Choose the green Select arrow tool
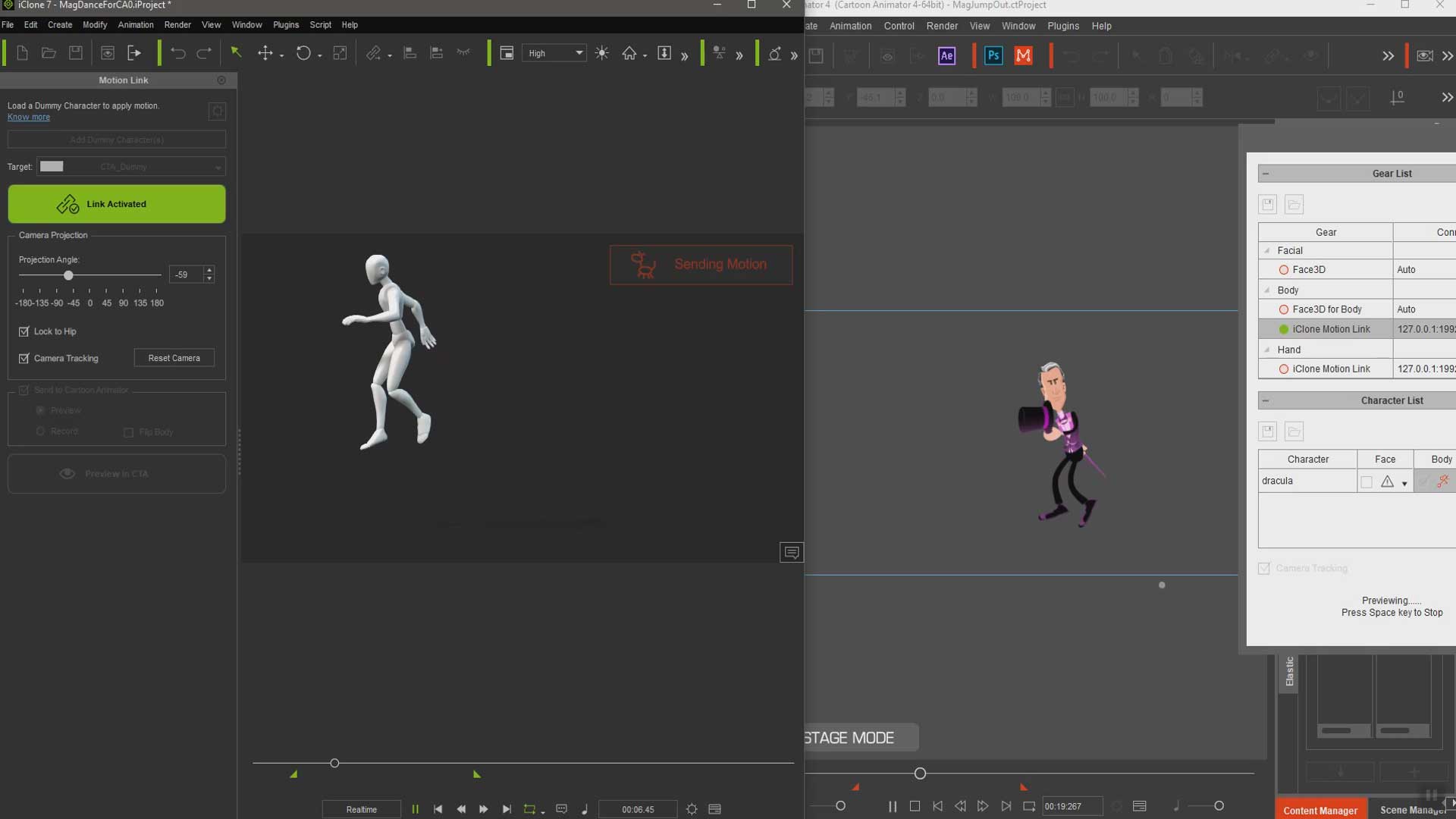 [x=236, y=52]
